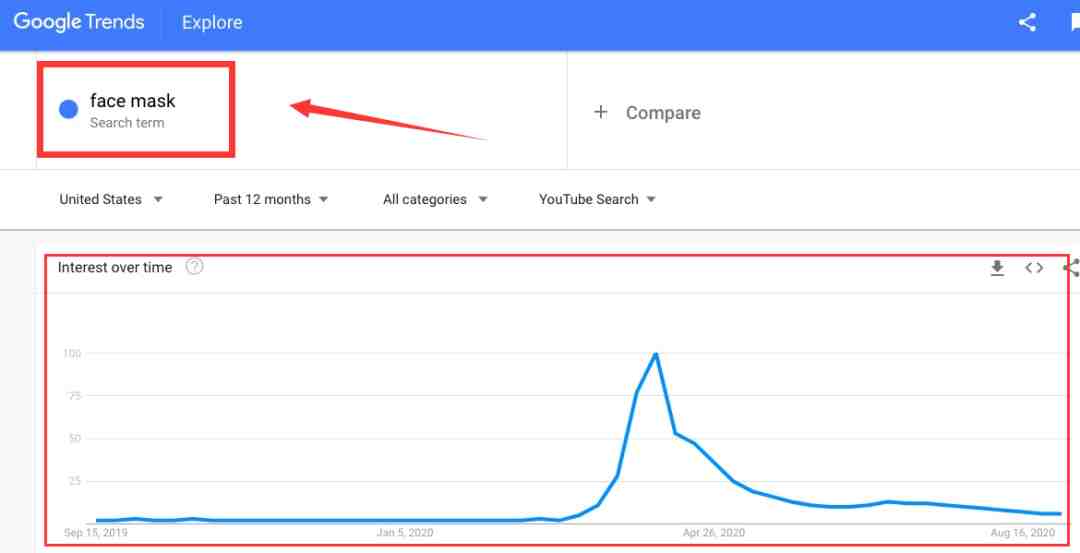Open the Google Trends logo home link
The image size is (1080, 553).
tap(79, 22)
